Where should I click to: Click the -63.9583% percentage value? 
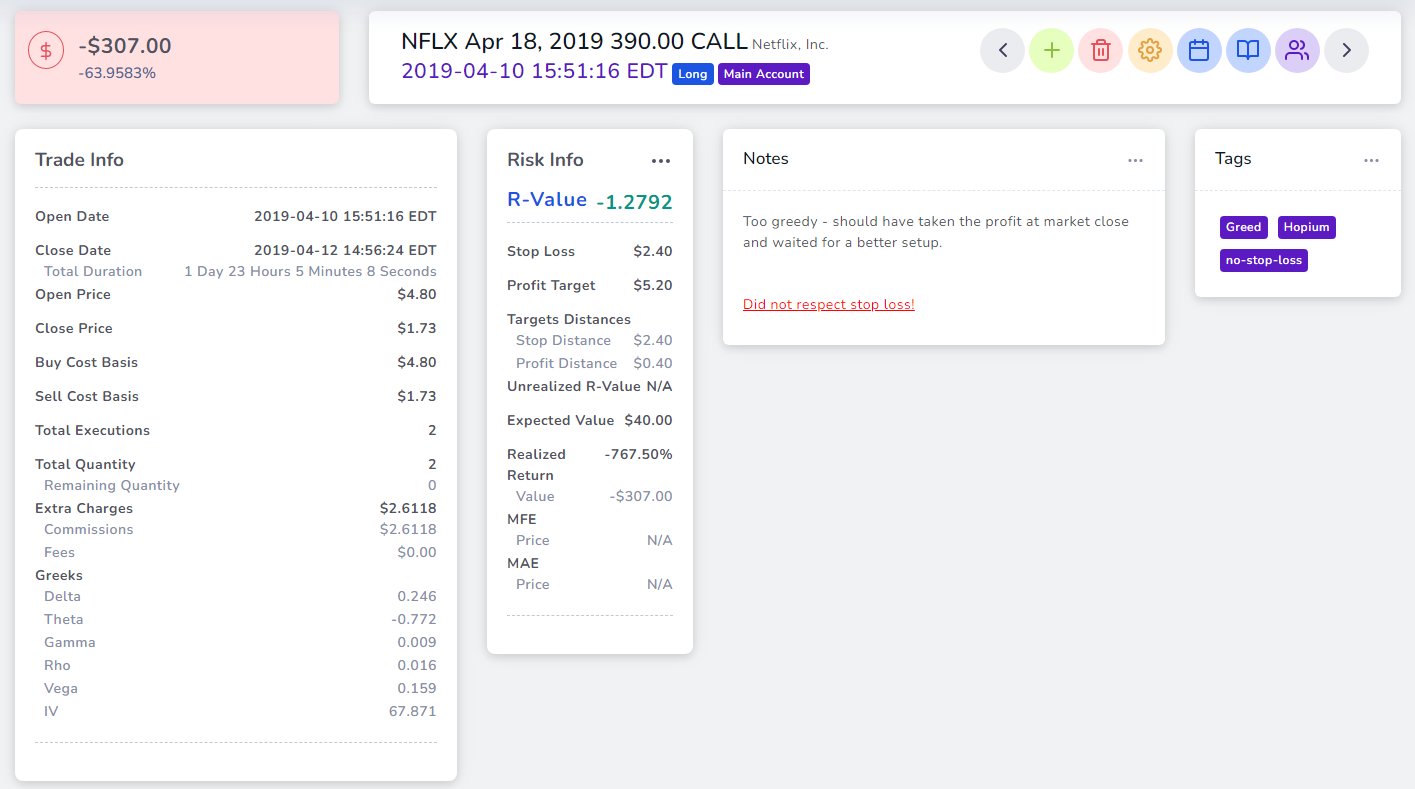tap(117, 73)
